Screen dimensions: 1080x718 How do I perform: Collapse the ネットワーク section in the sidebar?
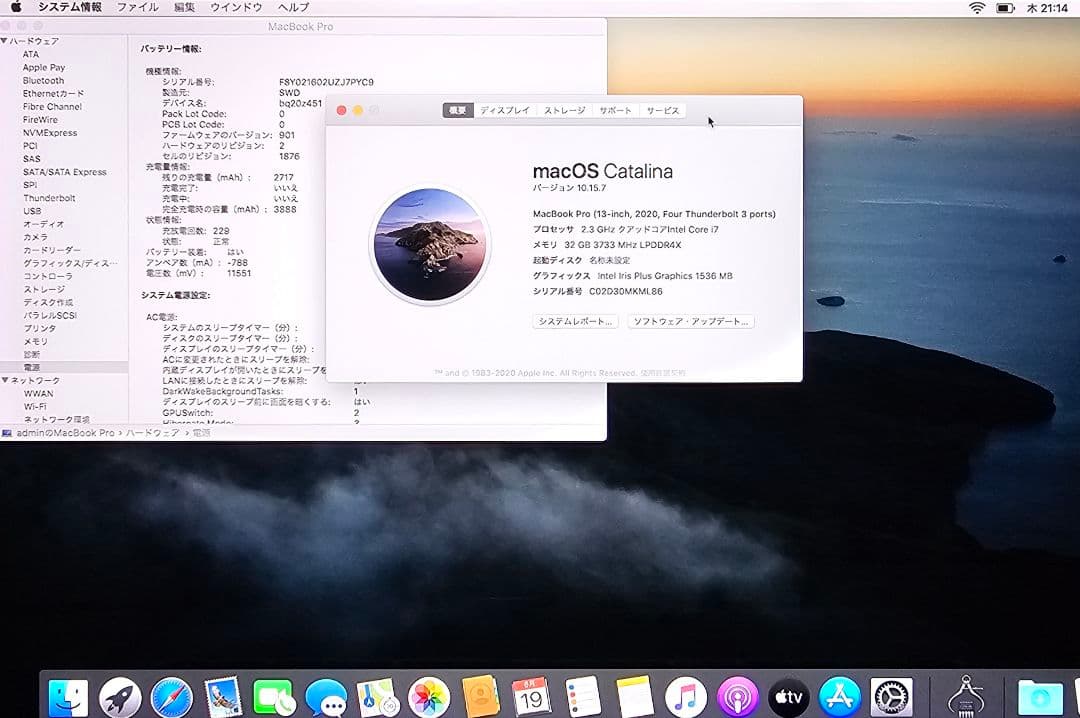tap(8, 380)
